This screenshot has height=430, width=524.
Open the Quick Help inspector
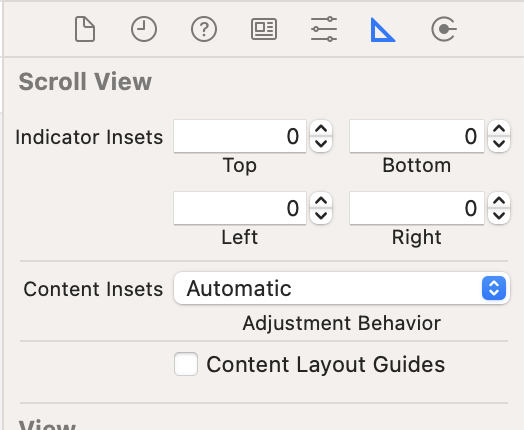(204, 29)
